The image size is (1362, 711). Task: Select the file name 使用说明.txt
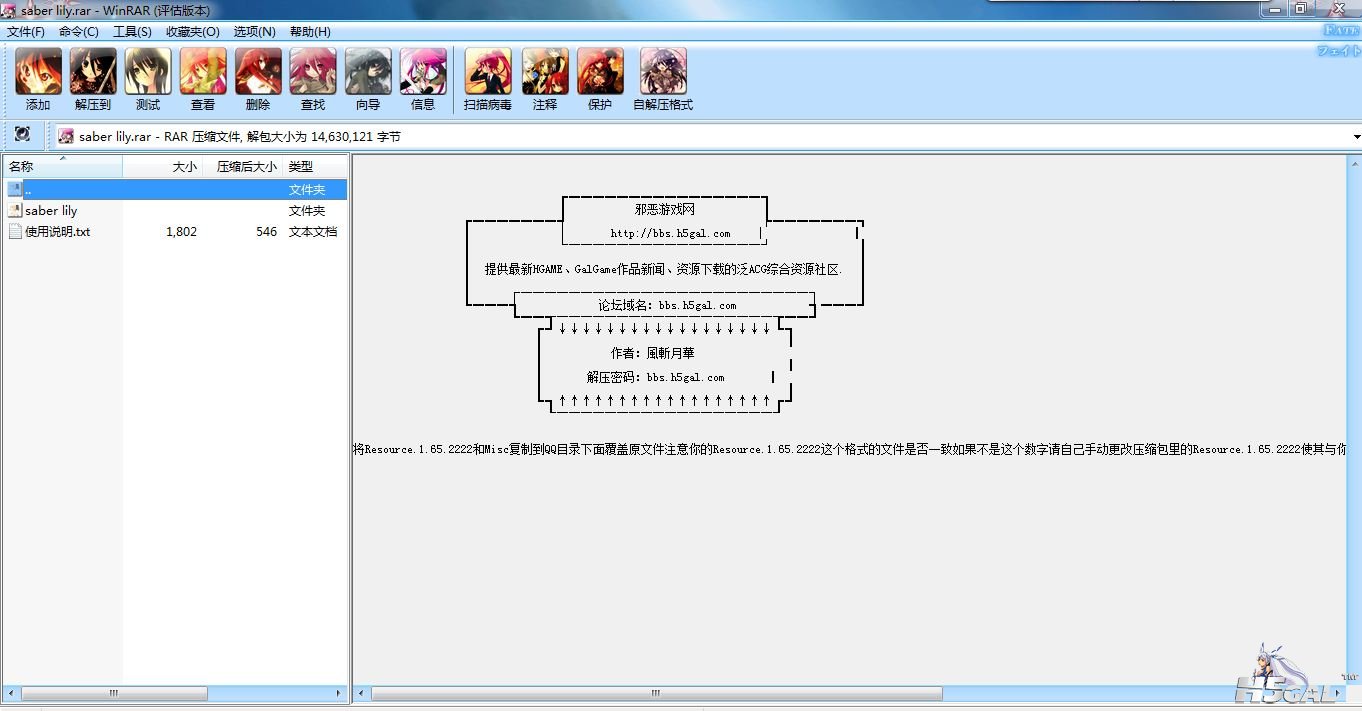[58, 232]
